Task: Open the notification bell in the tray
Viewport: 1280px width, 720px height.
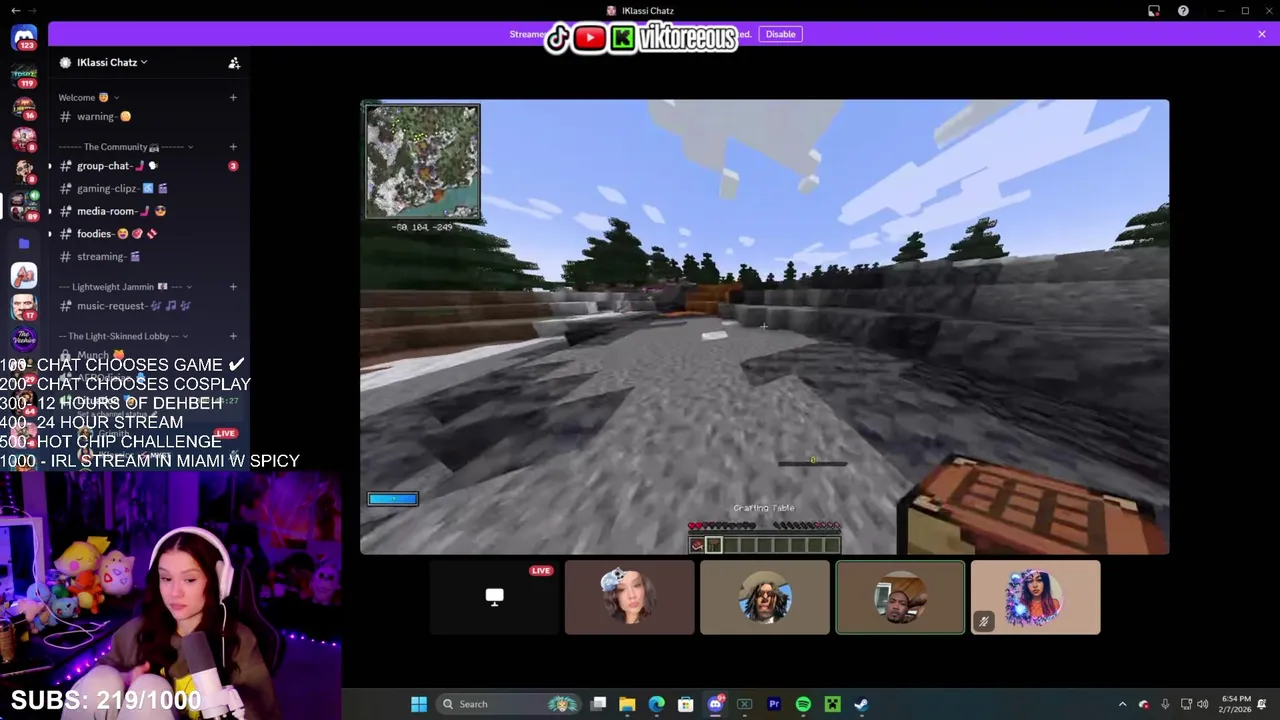Action: point(1262,704)
